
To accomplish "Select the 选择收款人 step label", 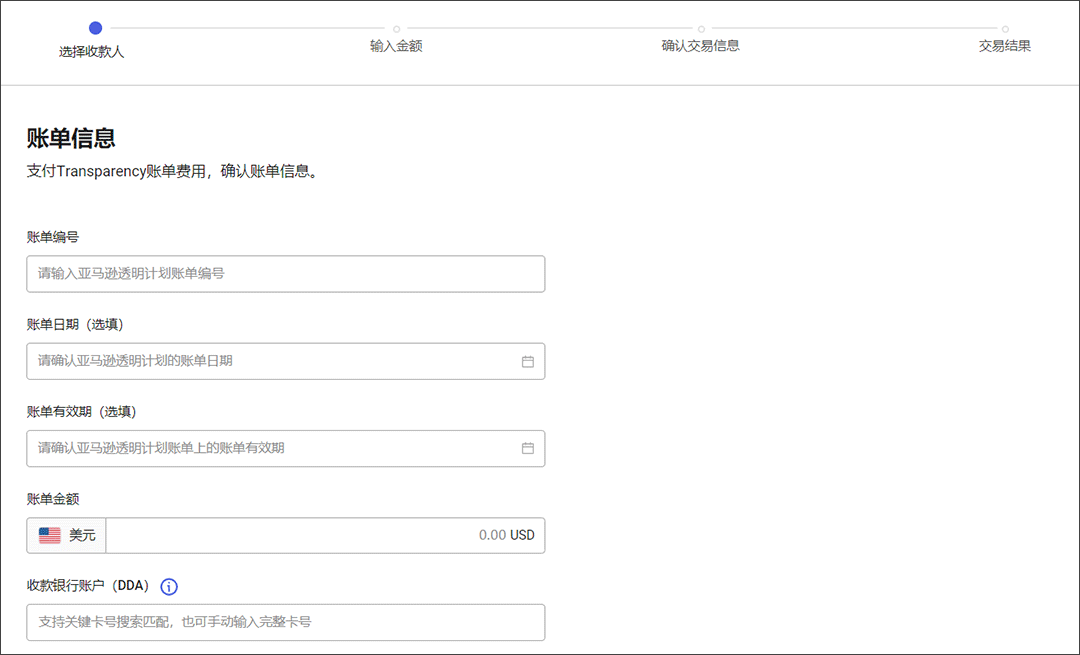I will tap(92, 51).
